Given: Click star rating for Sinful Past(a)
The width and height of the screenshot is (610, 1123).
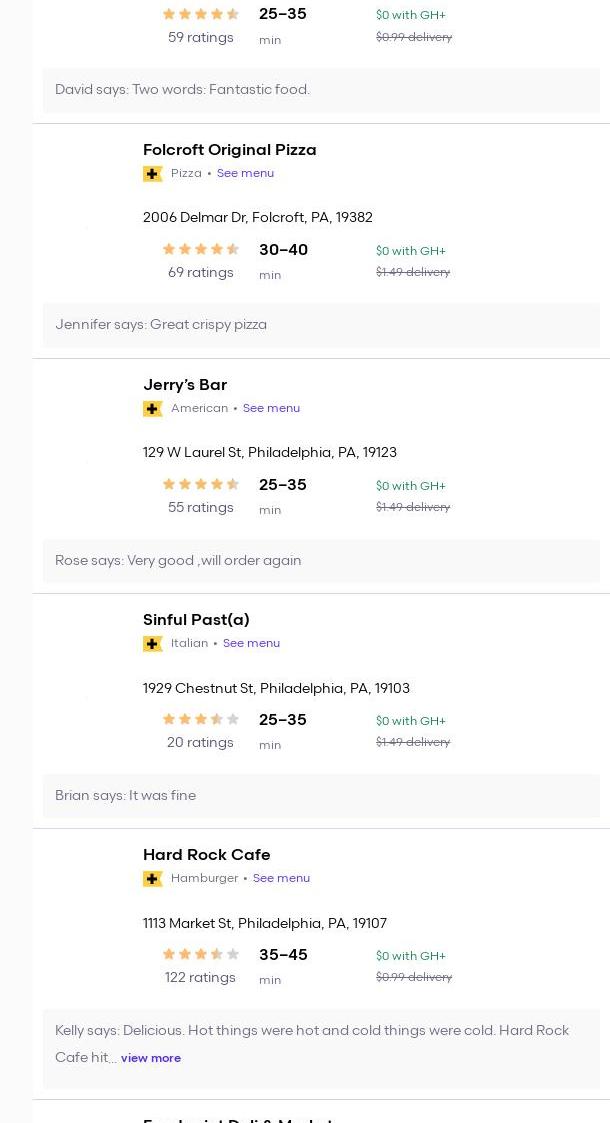Looking at the screenshot, I should (x=200, y=720).
